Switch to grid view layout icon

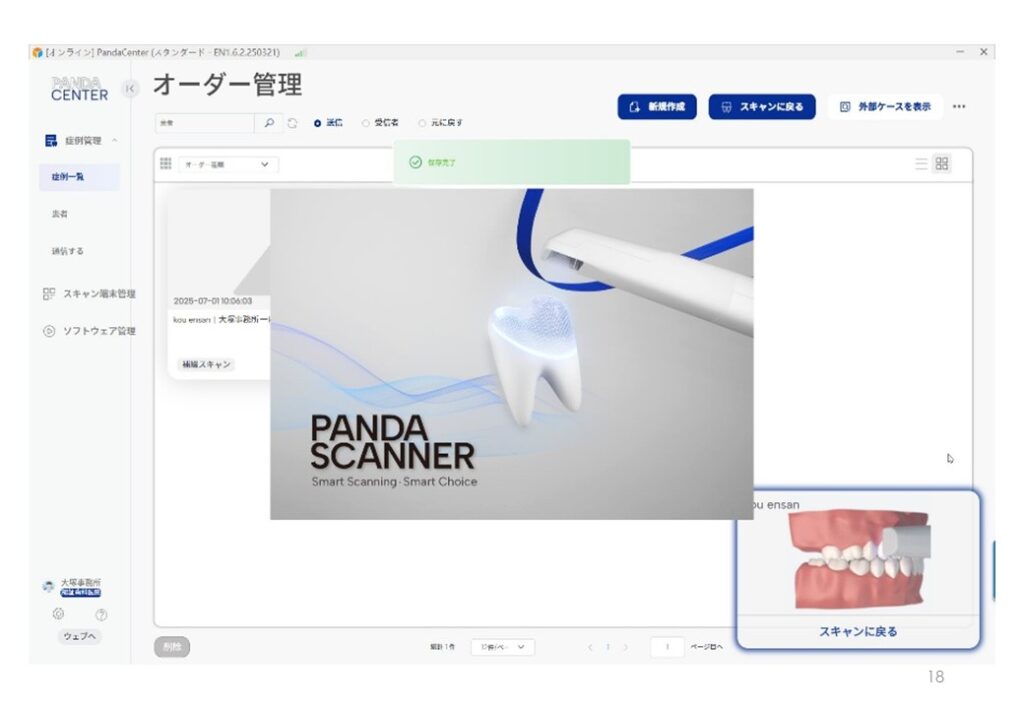[x=942, y=164]
